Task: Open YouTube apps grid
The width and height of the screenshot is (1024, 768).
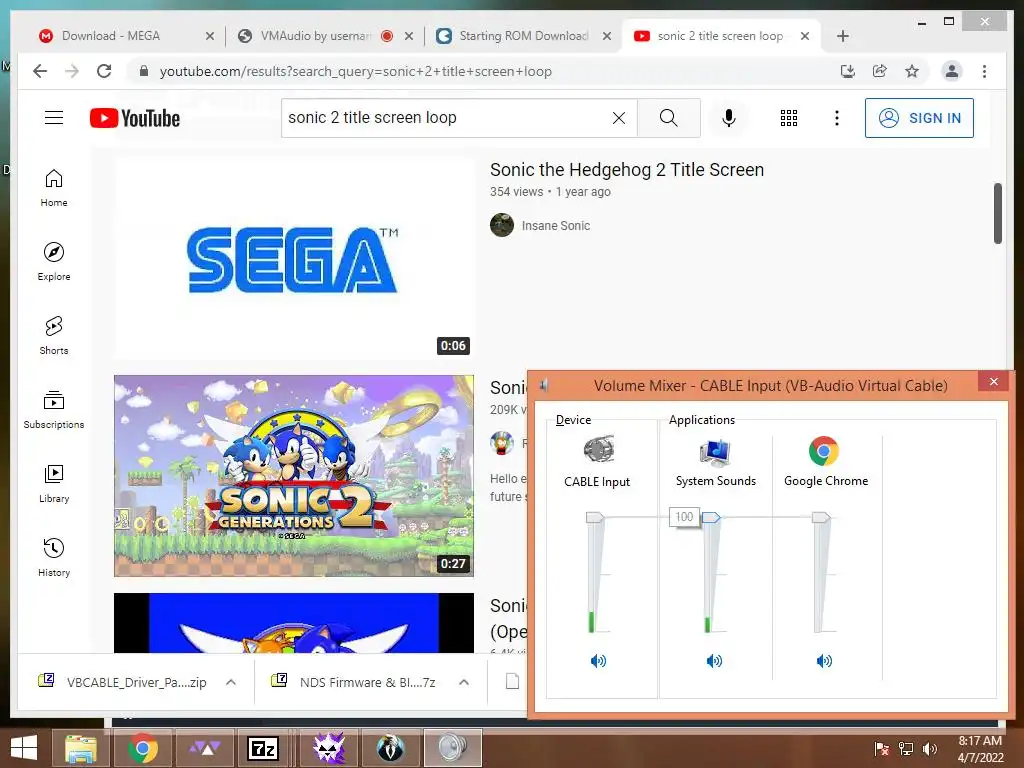Action: pyautogui.click(x=788, y=118)
